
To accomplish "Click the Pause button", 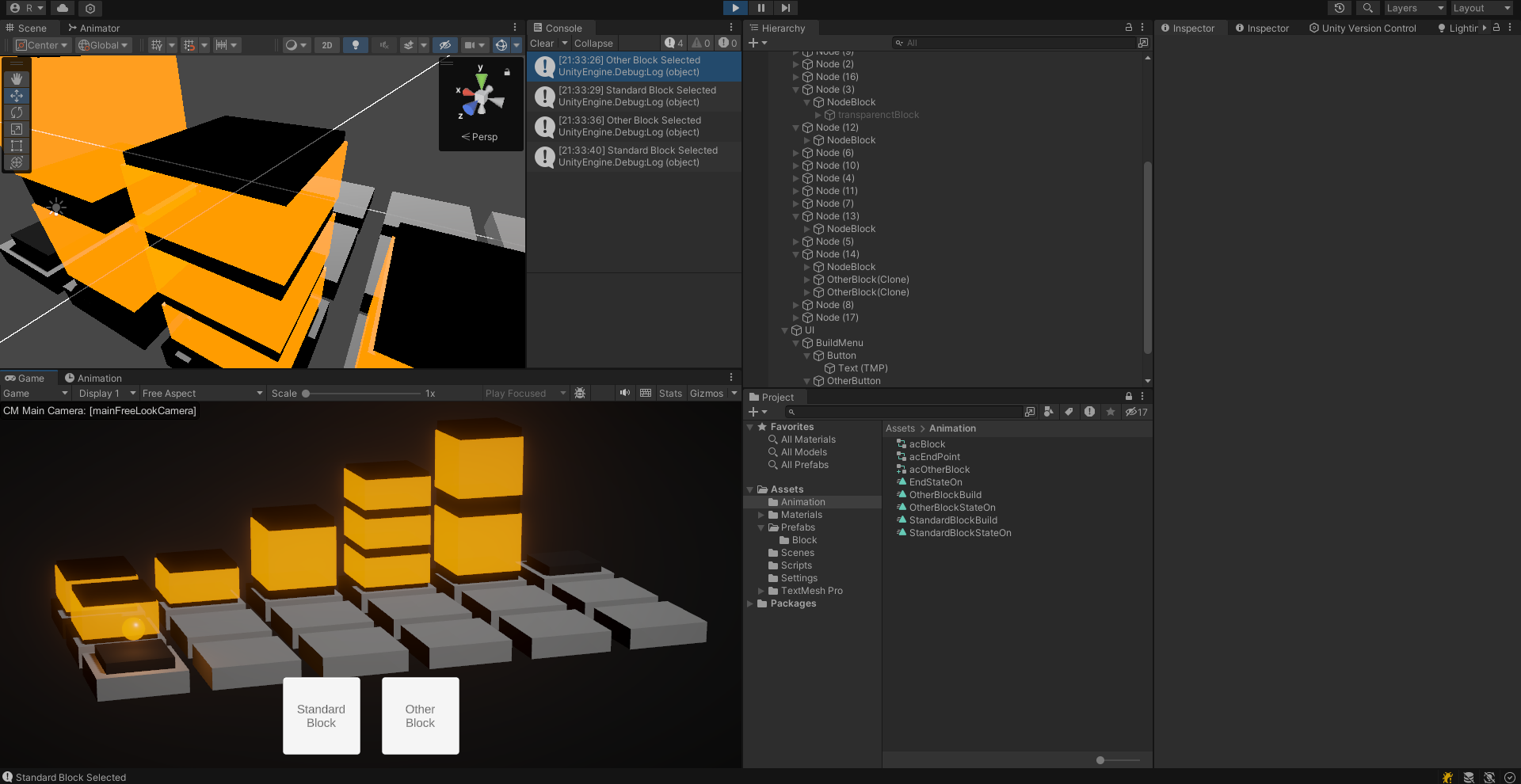I will 761,8.
